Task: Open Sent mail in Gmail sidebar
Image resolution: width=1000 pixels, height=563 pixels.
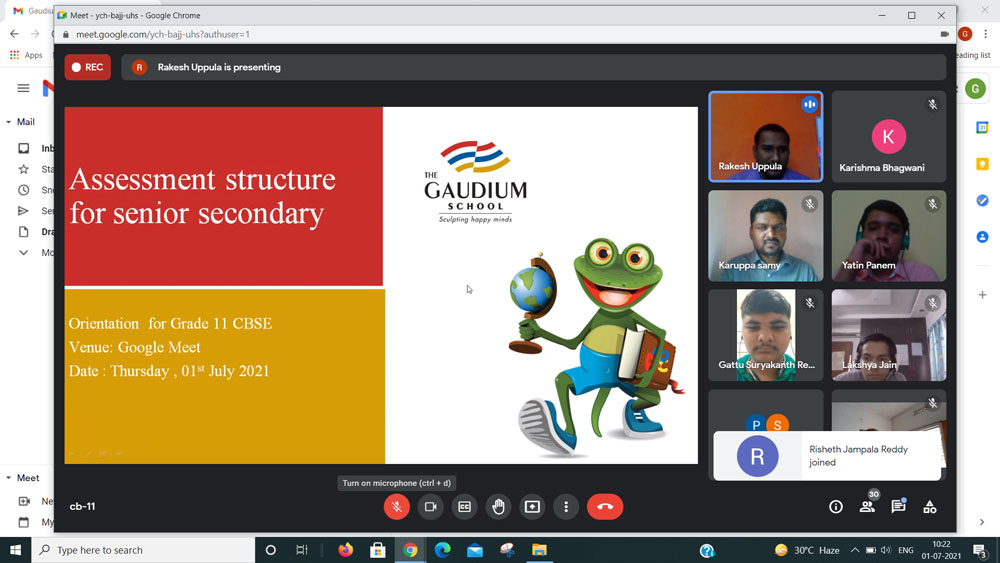Action: click(35, 211)
